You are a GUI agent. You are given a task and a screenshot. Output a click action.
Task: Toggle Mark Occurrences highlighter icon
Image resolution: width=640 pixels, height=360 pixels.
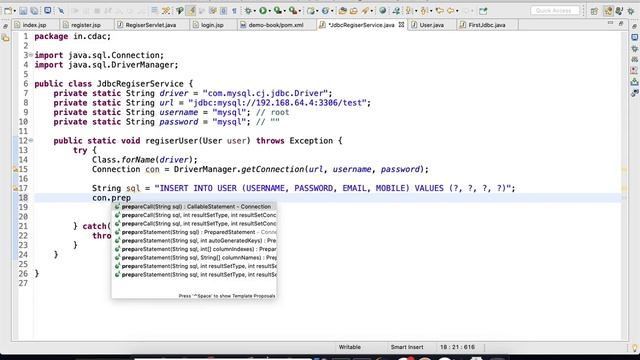[191, 11]
